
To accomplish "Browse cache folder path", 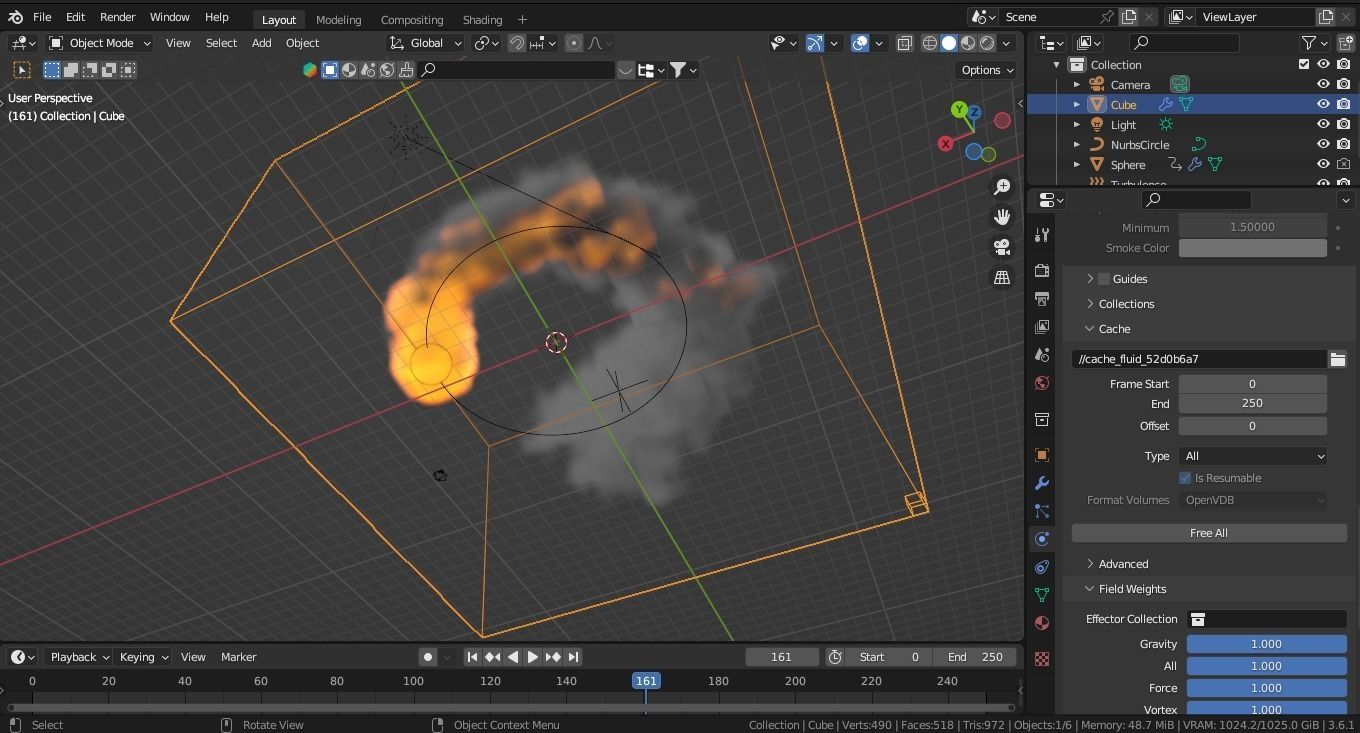I will coord(1337,359).
